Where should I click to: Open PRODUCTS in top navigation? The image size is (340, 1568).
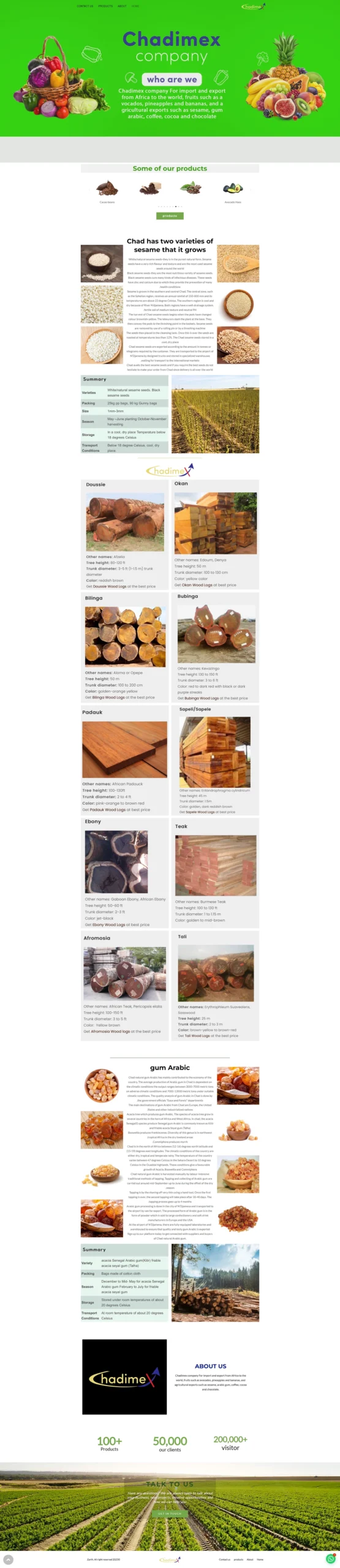[x=106, y=6]
